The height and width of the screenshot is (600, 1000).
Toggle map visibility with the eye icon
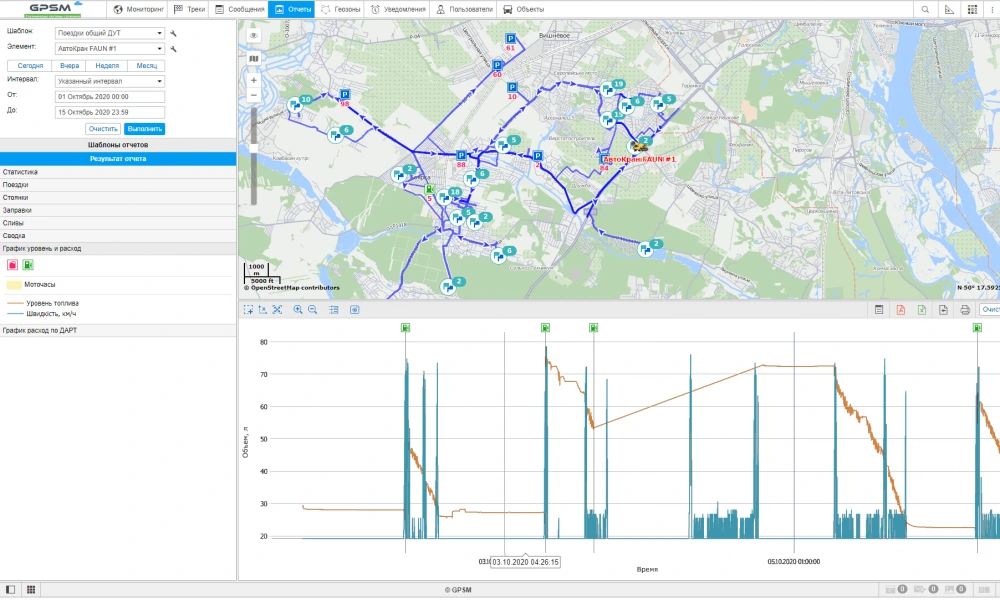click(x=253, y=35)
